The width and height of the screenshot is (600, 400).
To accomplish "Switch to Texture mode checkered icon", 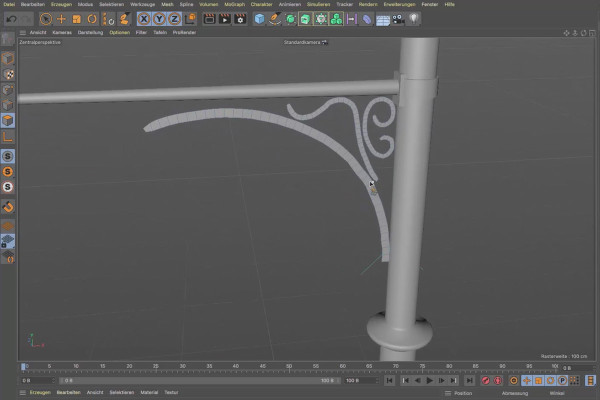I will pos(8,74).
